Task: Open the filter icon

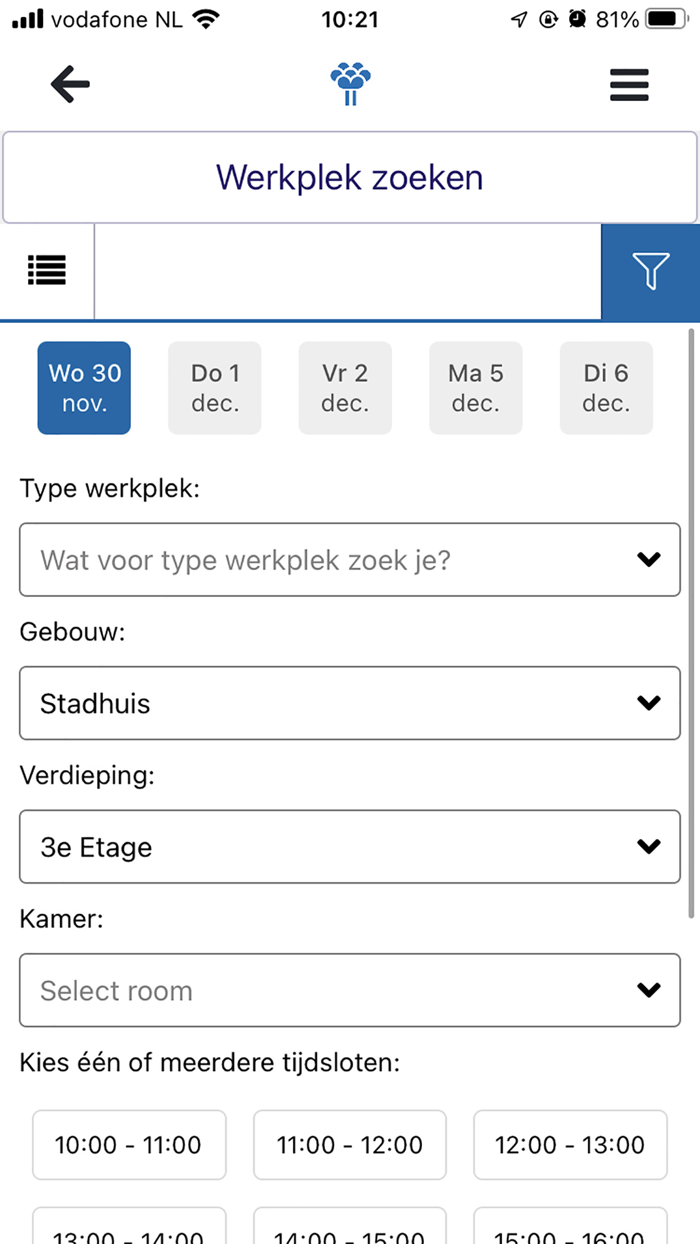Action: pos(651,270)
